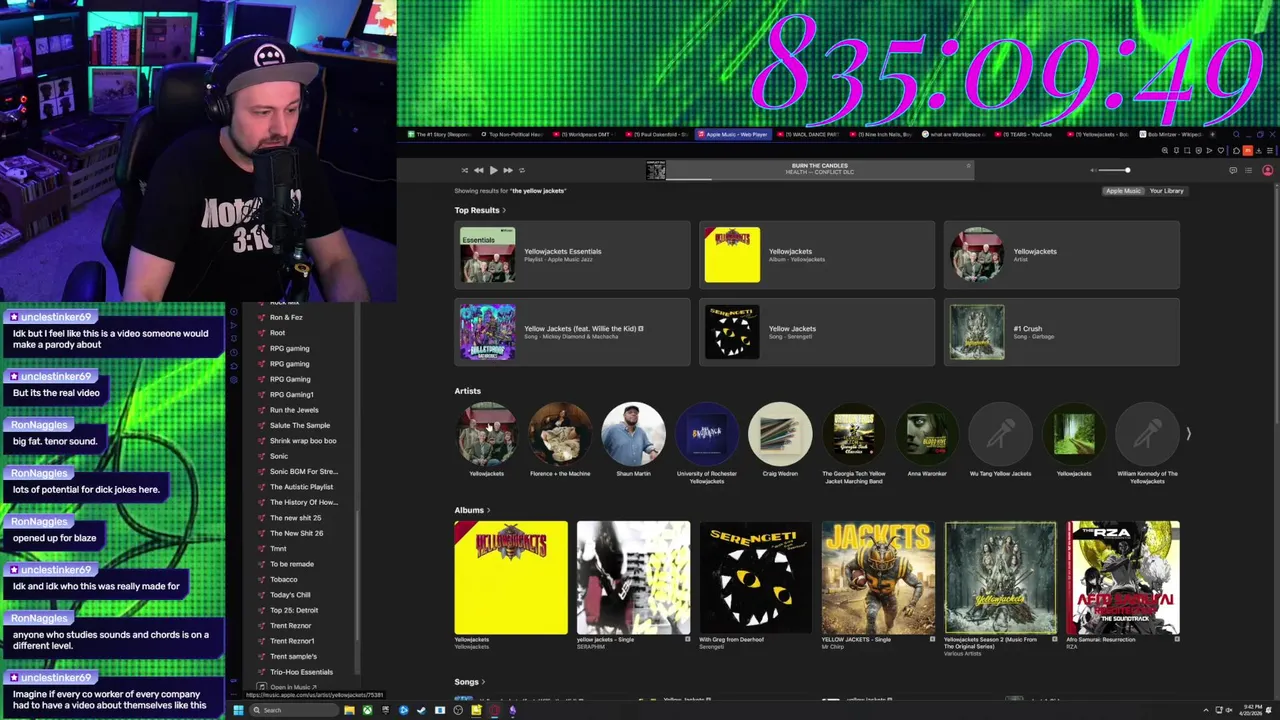This screenshot has height=720, width=1280.
Task: Expand the Top Results section
Action: [480, 210]
